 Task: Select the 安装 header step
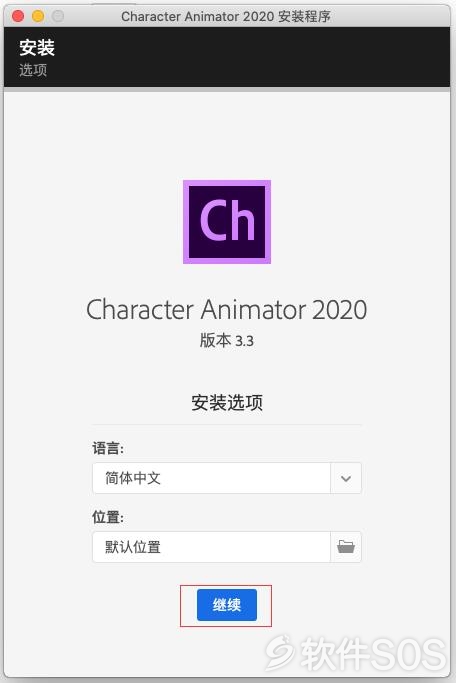pyautogui.click(x=37, y=47)
